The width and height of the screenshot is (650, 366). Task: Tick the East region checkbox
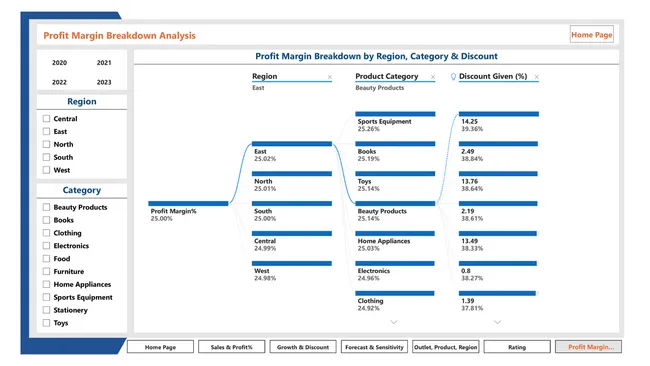click(x=46, y=131)
